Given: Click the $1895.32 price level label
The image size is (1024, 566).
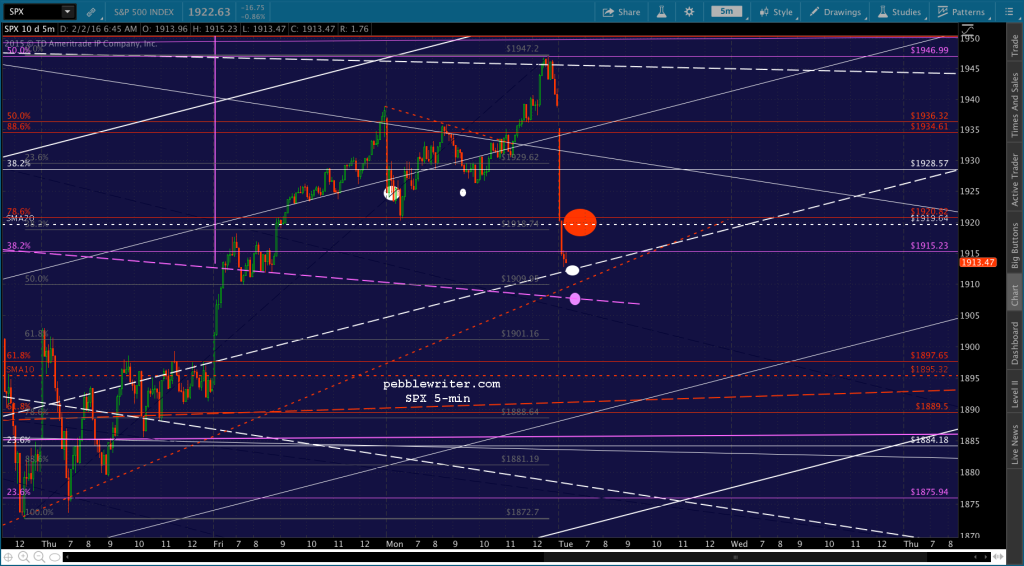Looking at the screenshot, I should click(929, 369).
